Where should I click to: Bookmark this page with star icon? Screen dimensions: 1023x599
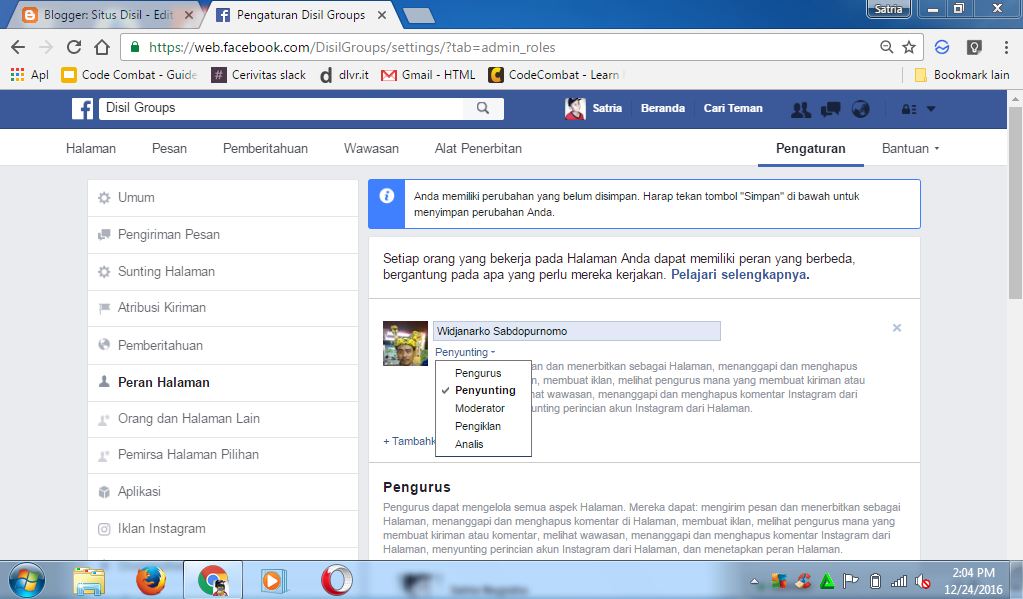click(909, 47)
